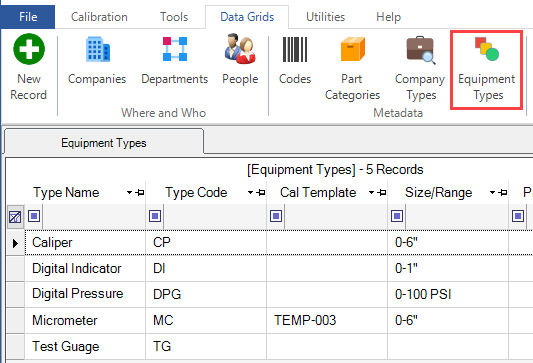Click the Type Code filter input cell

coord(215,217)
